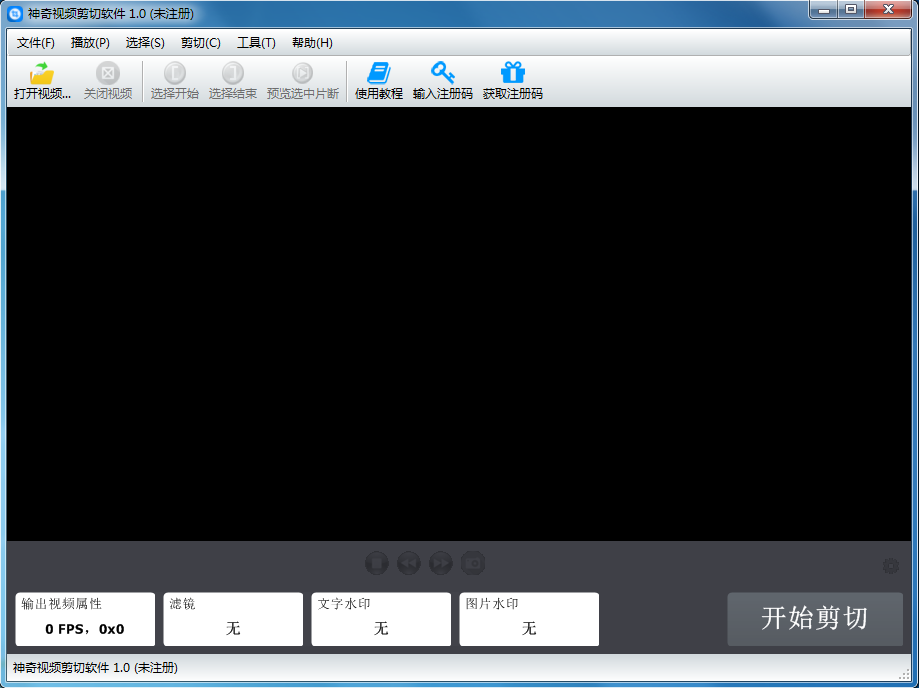This screenshot has height=688, width=919.
Task: Click the Close Video (关闭视频) icon
Action: click(108, 73)
